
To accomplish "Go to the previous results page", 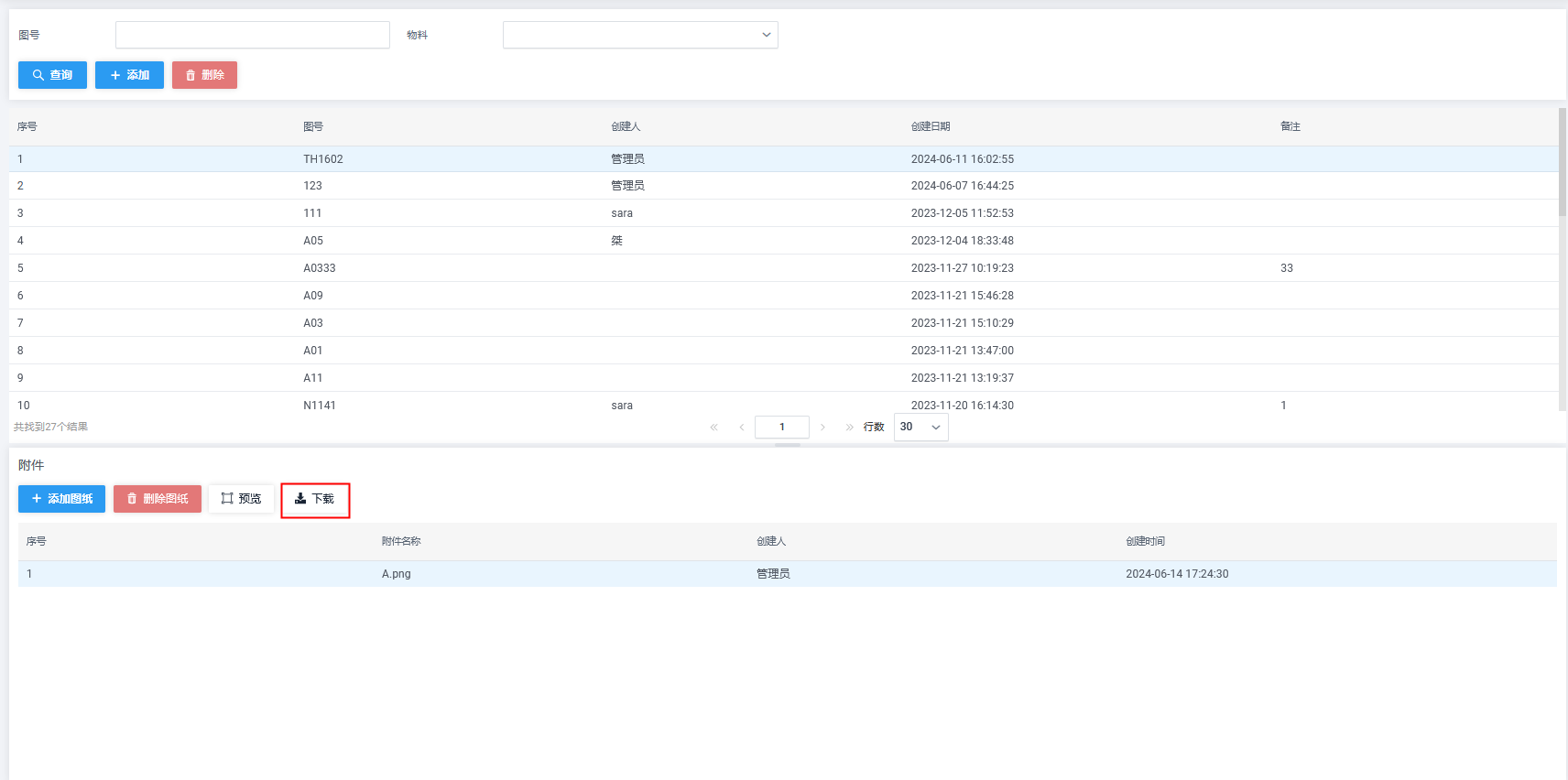I will click(x=742, y=428).
